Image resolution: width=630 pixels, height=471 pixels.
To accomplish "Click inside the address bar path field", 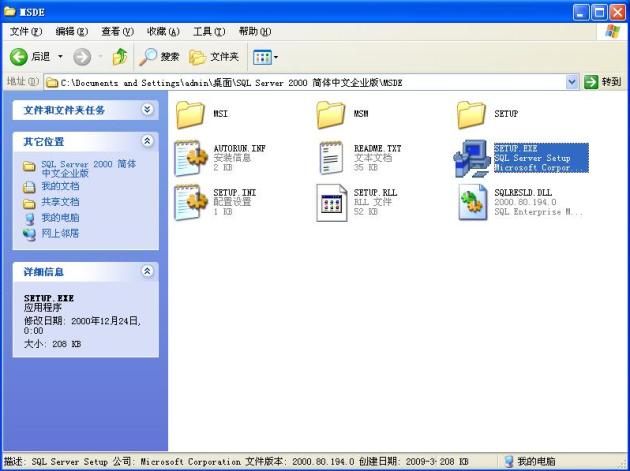I will [300, 82].
